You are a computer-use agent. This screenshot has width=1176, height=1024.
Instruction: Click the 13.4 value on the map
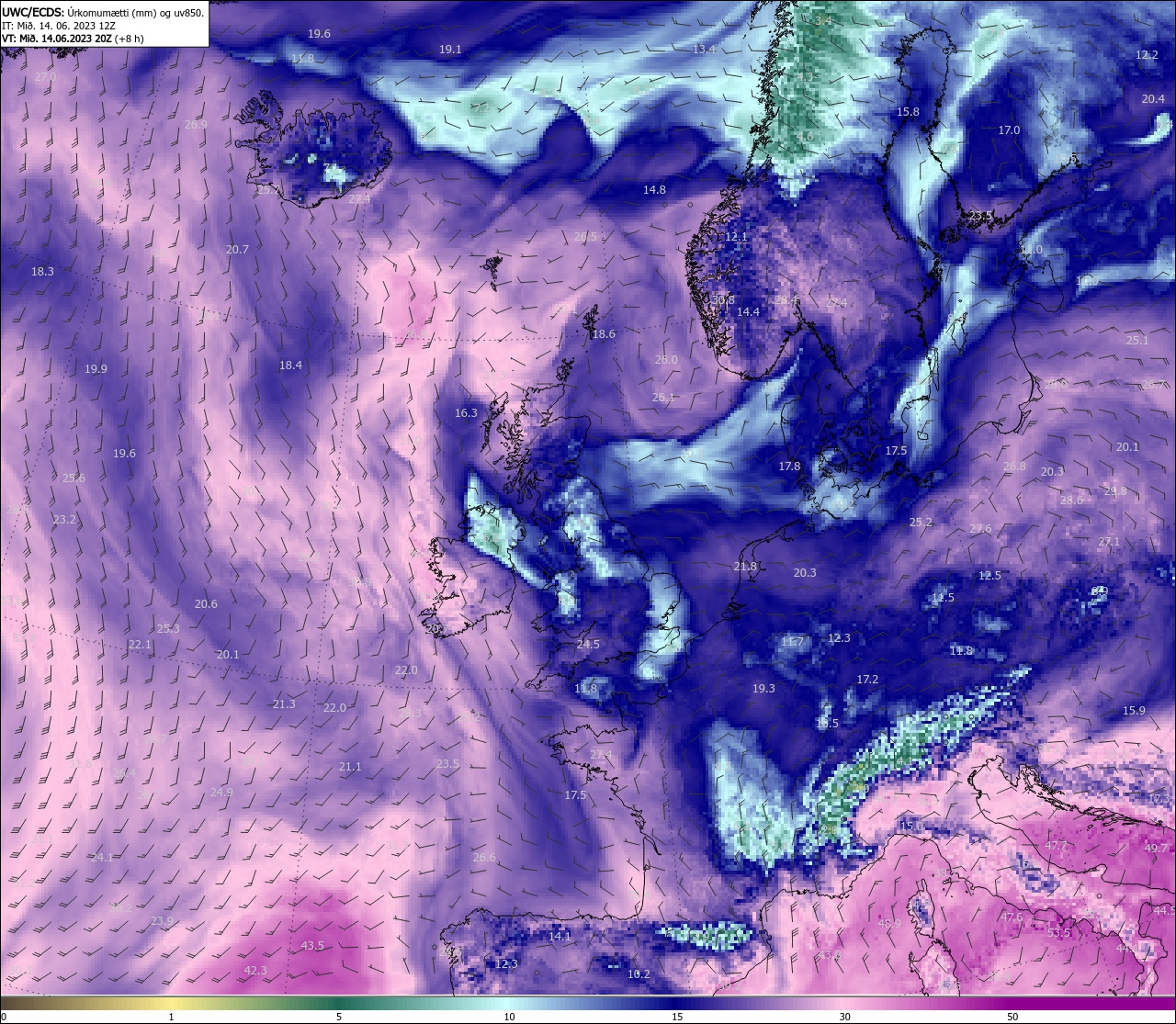[705, 49]
